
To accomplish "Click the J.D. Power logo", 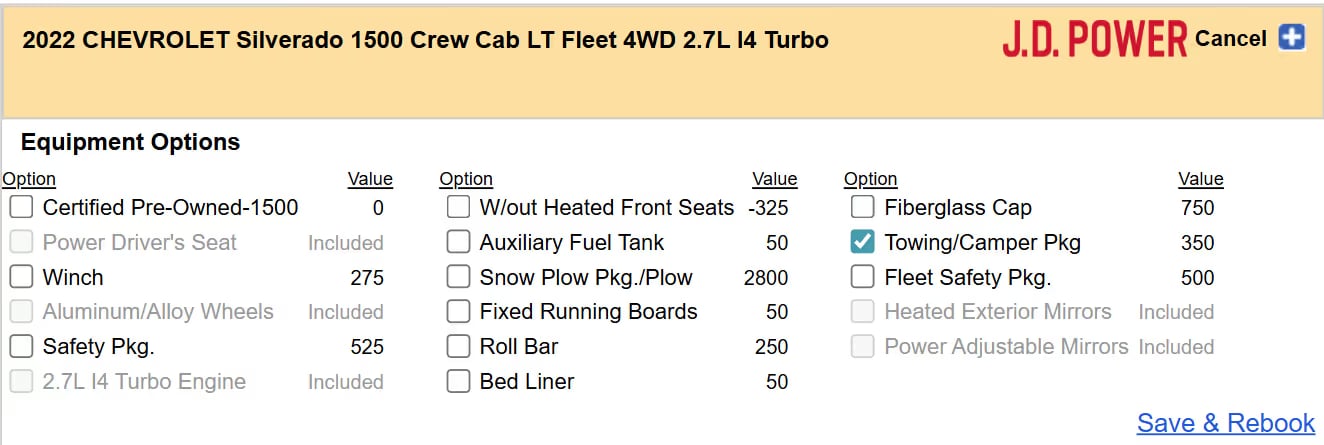I will pyautogui.click(x=1095, y=40).
